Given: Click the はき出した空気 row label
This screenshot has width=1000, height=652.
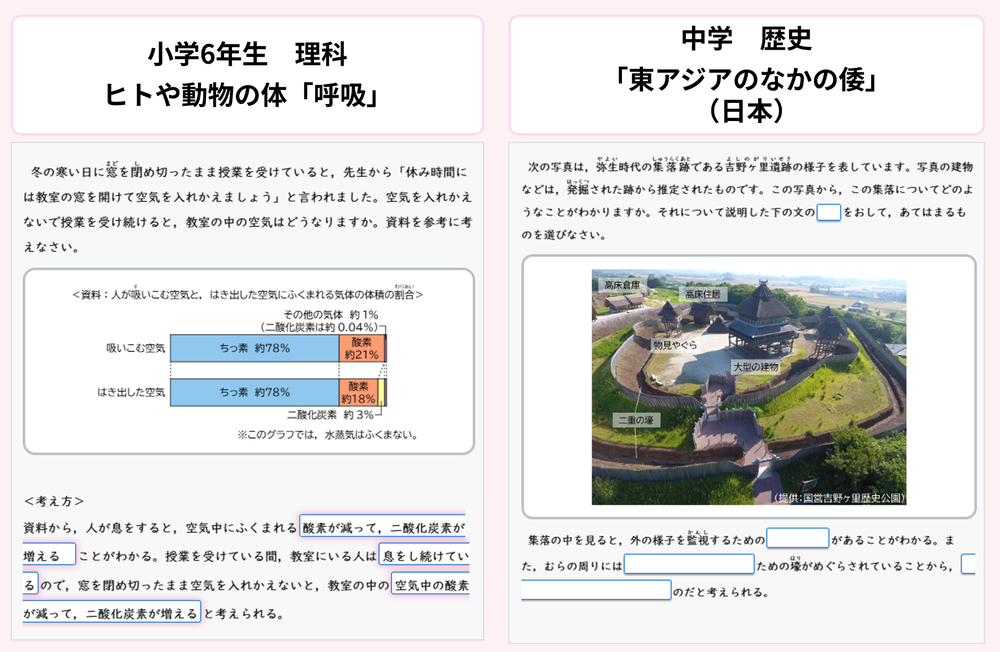Looking at the screenshot, I should [x=131, y=392].
